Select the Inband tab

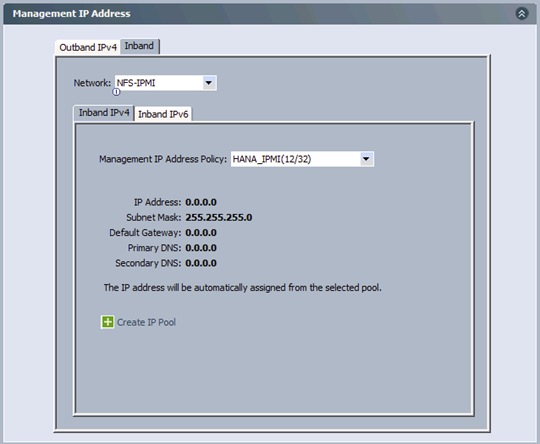(x=139, y=46)
